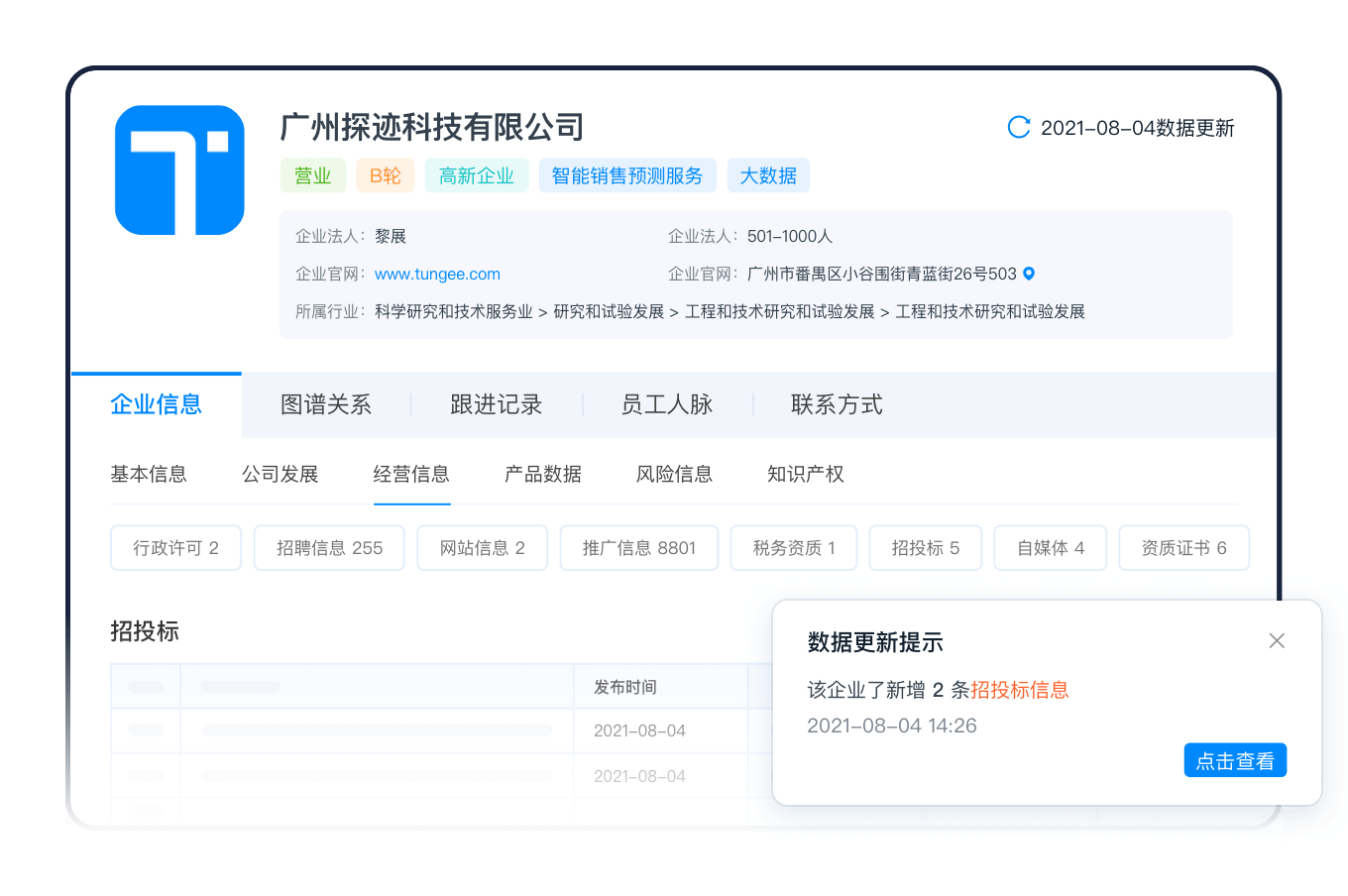This screenshot has width=1348, height=896.
Task: Click 研究和试验发展 in industry path
Action: coord(609,311)
